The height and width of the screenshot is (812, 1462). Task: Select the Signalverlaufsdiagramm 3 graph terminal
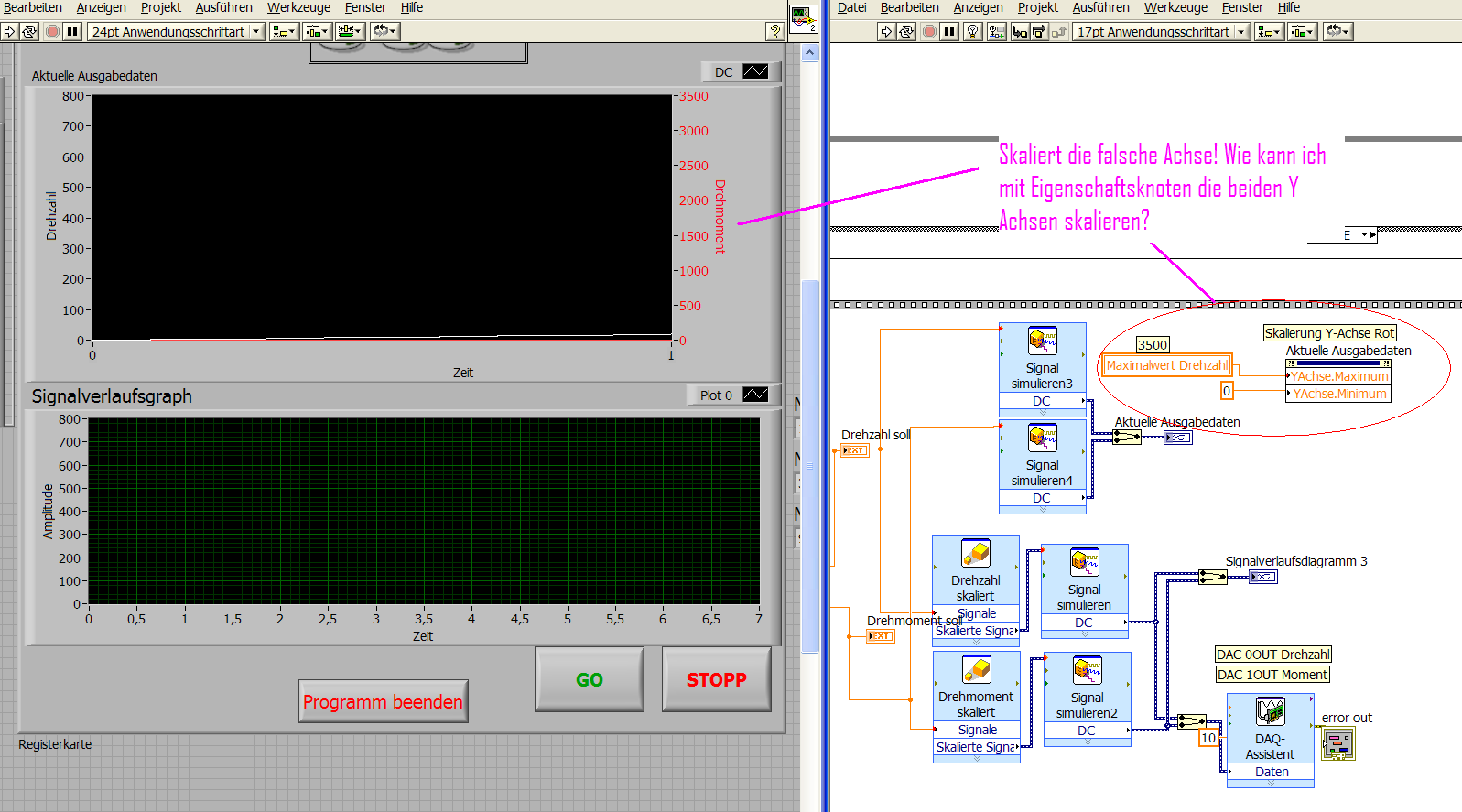coord(1263,577)
